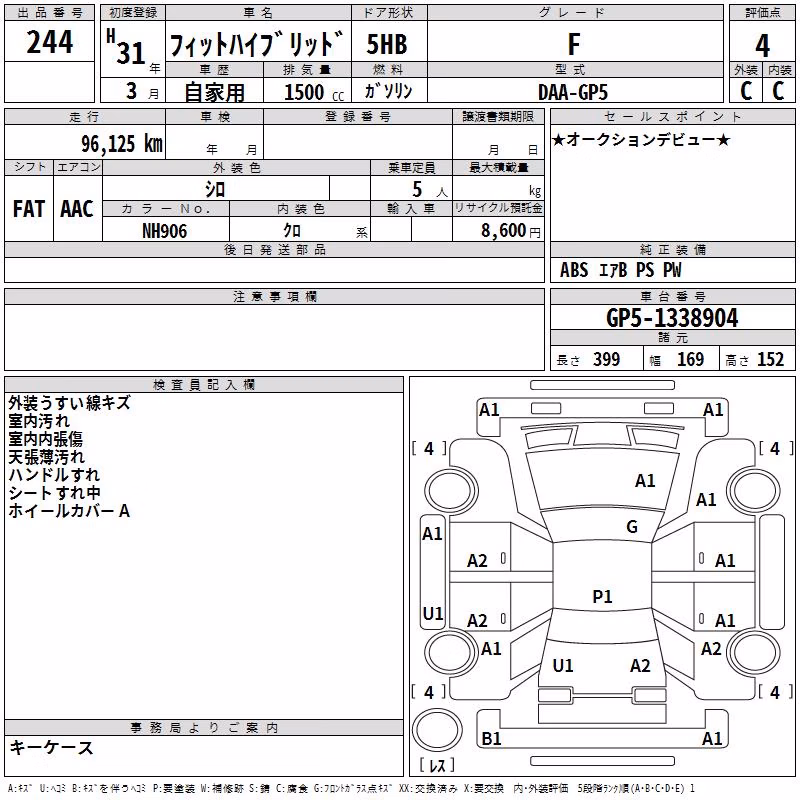The width and height of the screenshot is (800, 800).
Task: Select inspector note 天張薄汚れ
Action: [x=46, y=457]
